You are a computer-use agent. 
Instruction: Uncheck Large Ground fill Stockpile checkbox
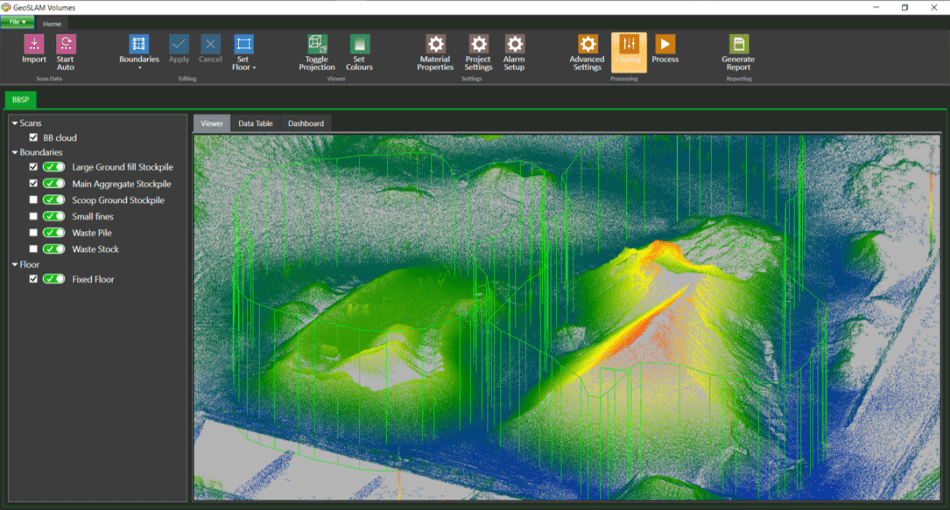tap(33, 167)
